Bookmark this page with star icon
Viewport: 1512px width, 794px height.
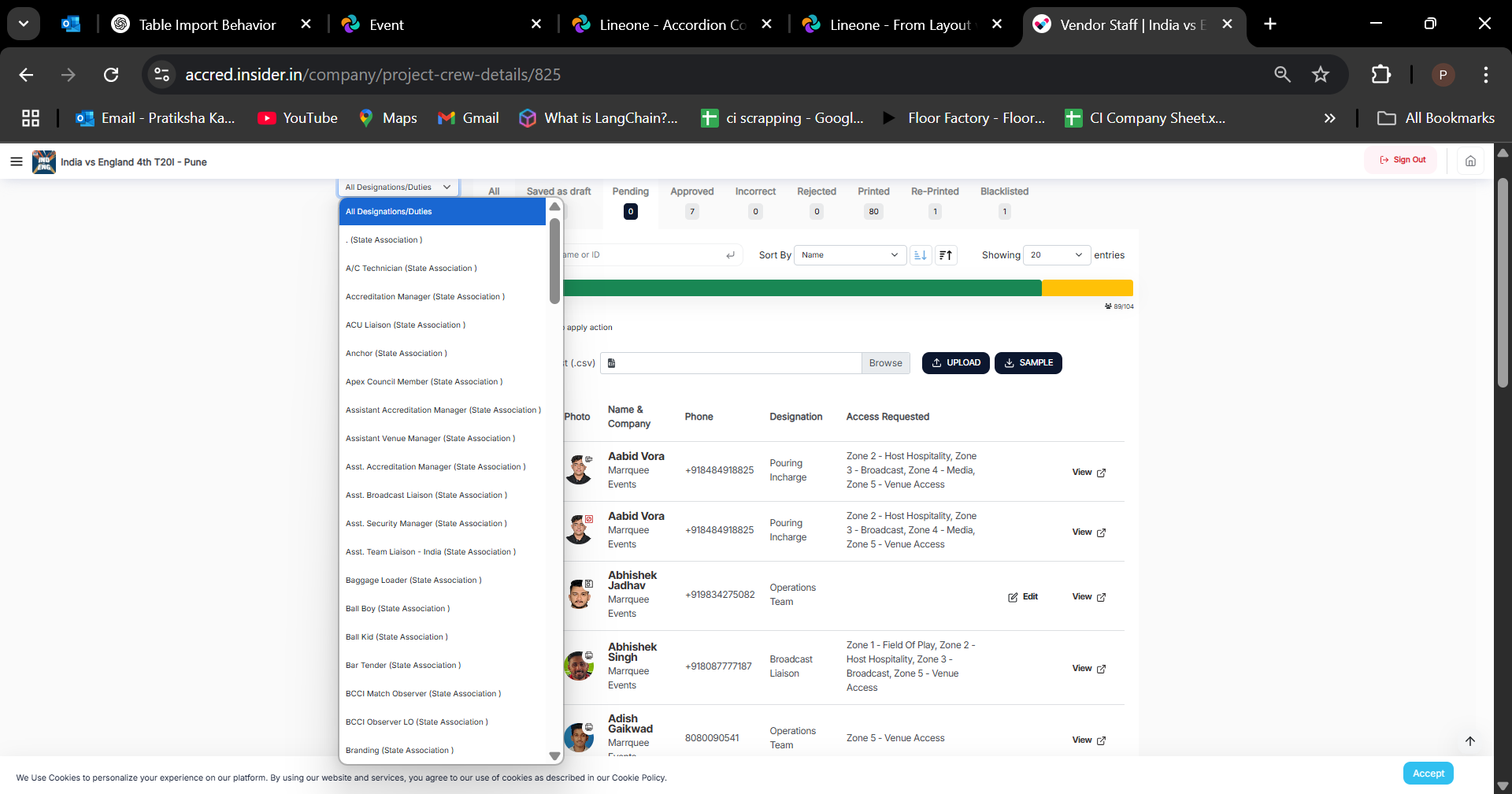coord(1321,75)
